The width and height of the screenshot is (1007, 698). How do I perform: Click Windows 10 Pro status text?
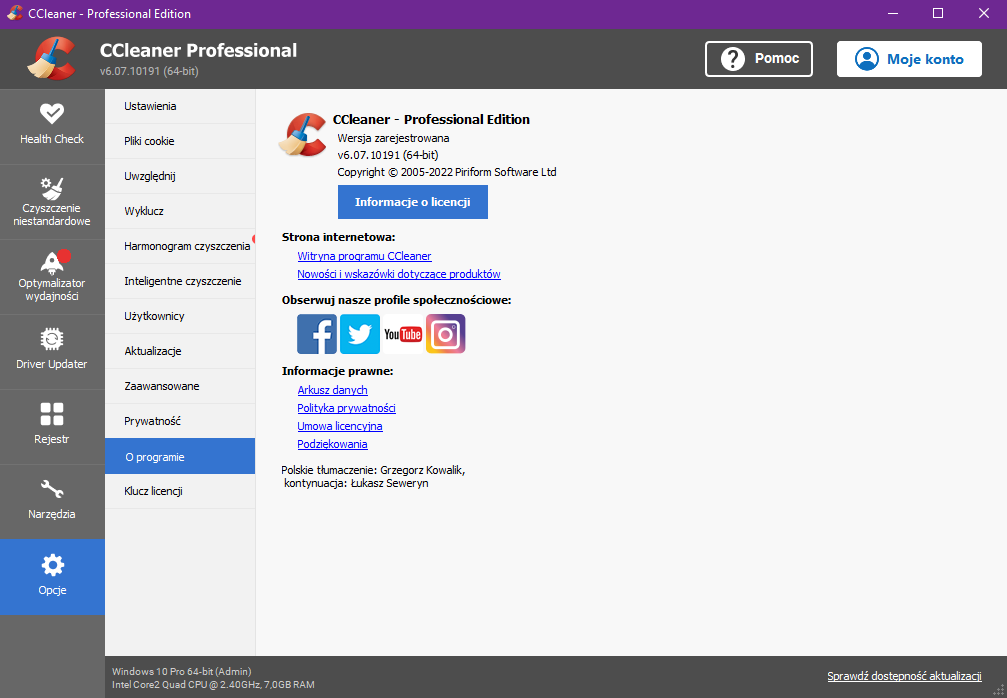pos(182,672)
